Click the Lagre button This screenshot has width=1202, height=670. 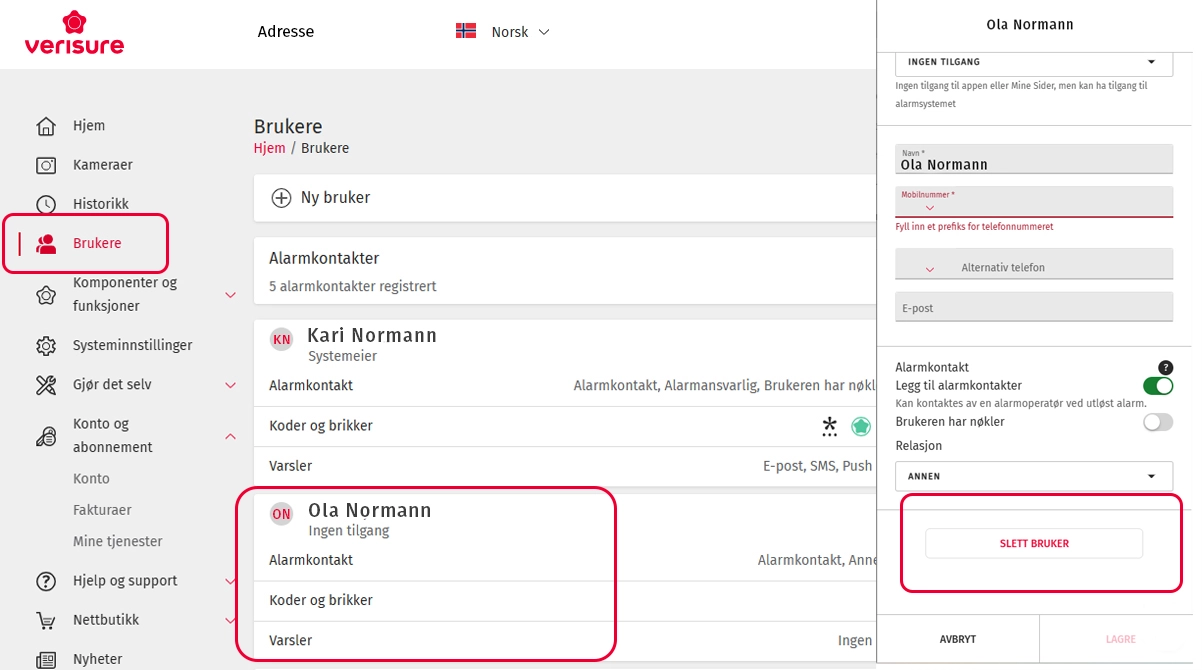(1120, 639)
